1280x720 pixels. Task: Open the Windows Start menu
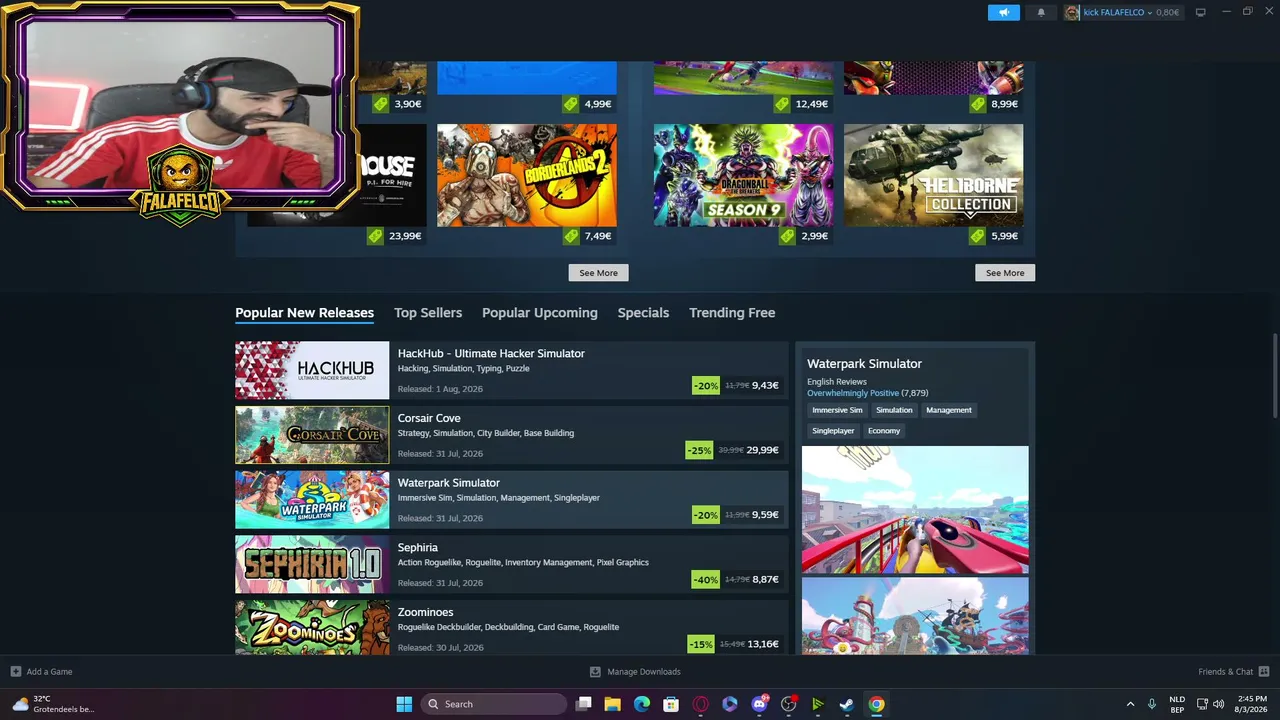pyautogui.click(x=404, y=704)
